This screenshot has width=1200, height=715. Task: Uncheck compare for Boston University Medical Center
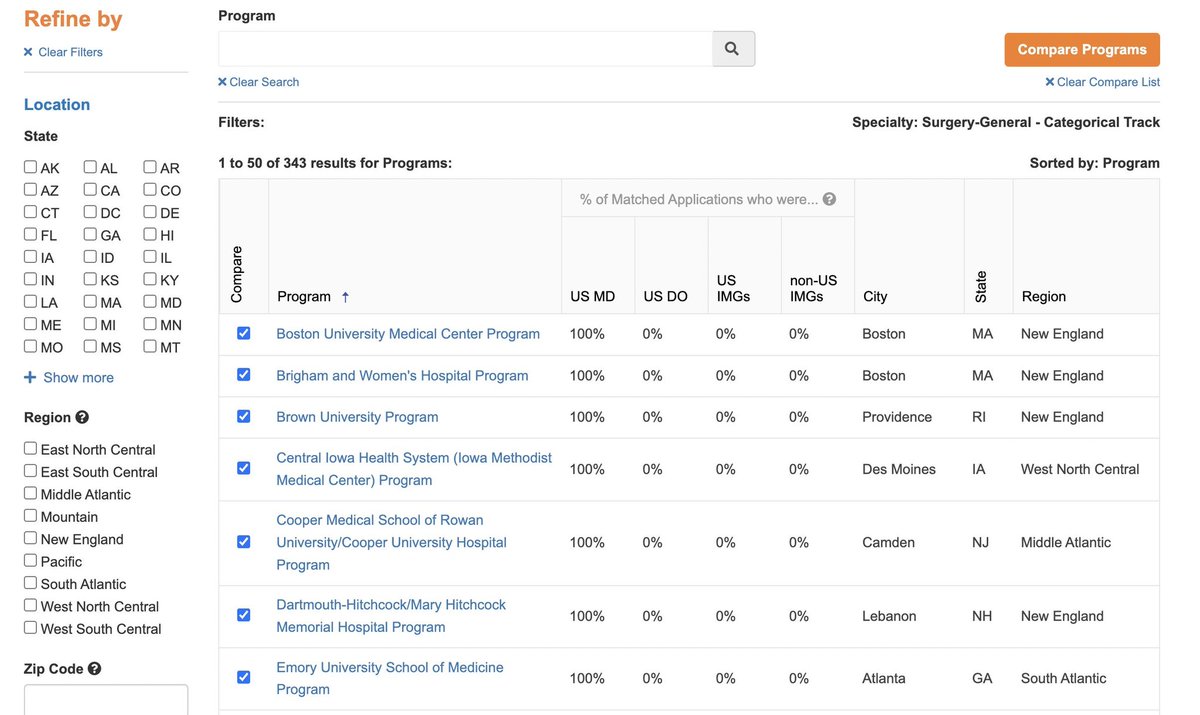coord(244,333)
